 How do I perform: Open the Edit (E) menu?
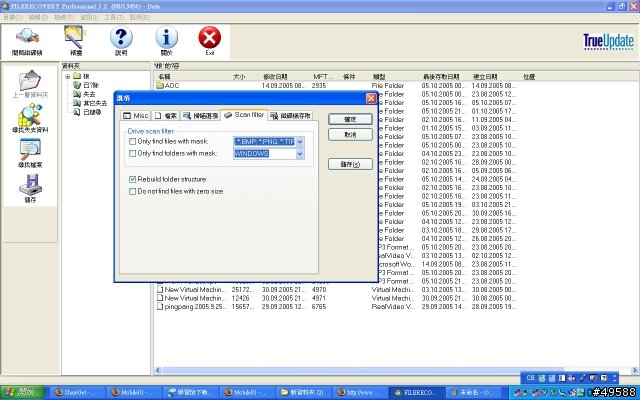(x=38, y=17)
